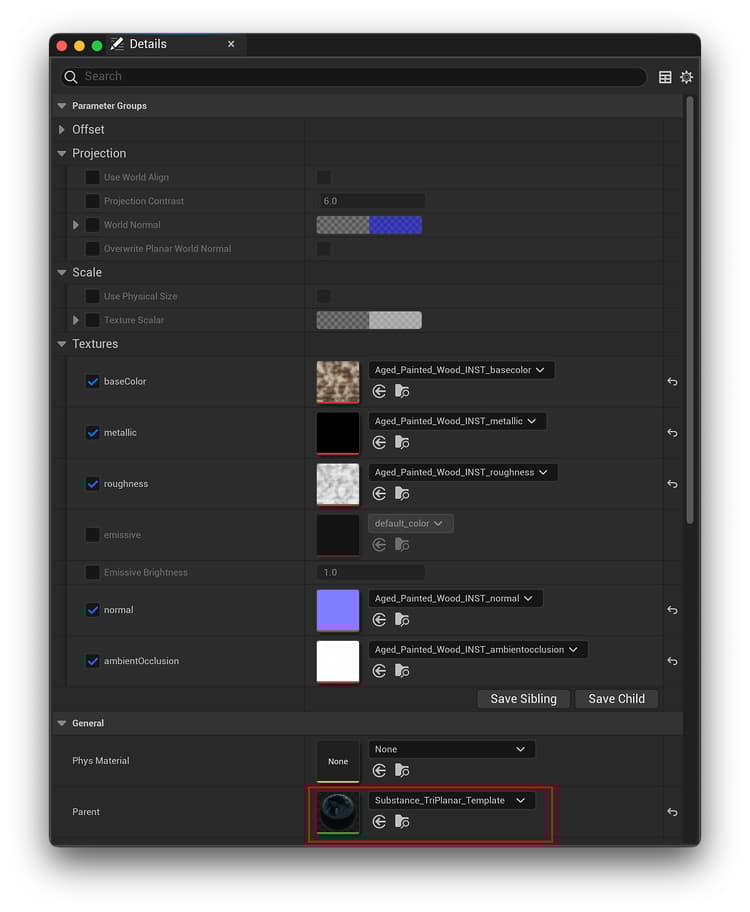The image size is (750, 912).
Task: Browse to Parent material in Content Browser
Action: click(402, 822)
